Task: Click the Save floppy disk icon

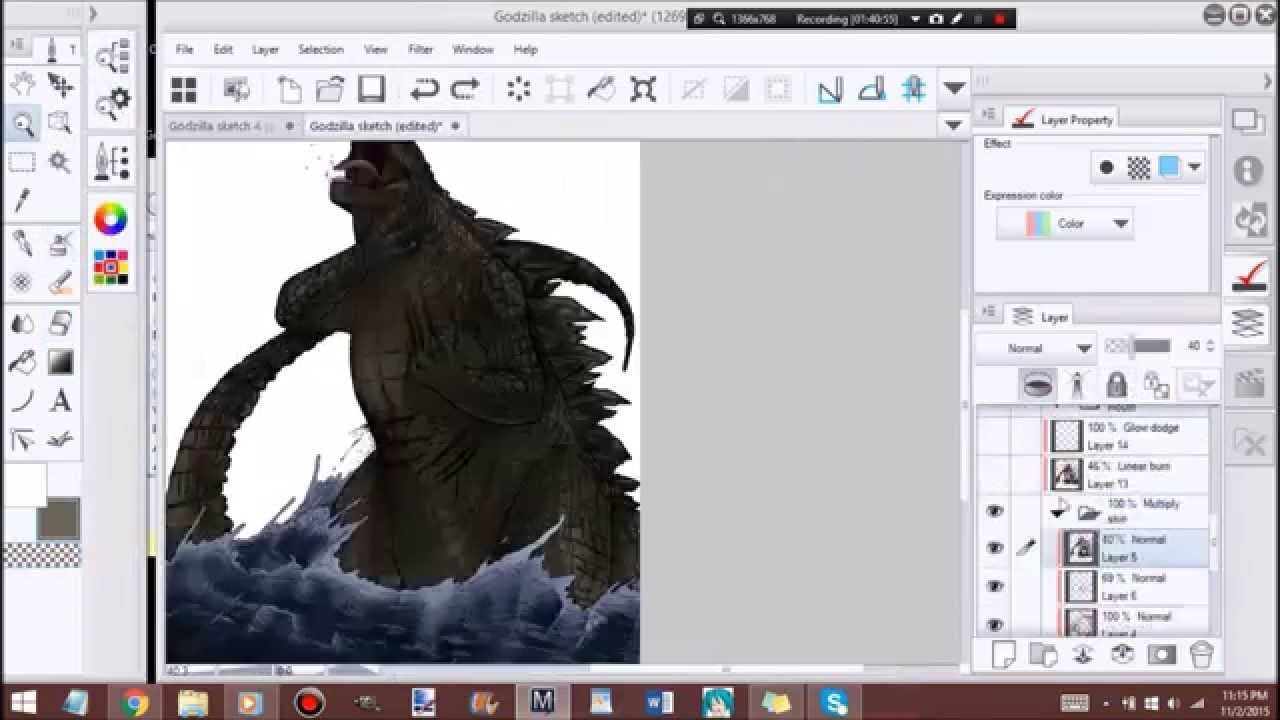Action: 372,89
